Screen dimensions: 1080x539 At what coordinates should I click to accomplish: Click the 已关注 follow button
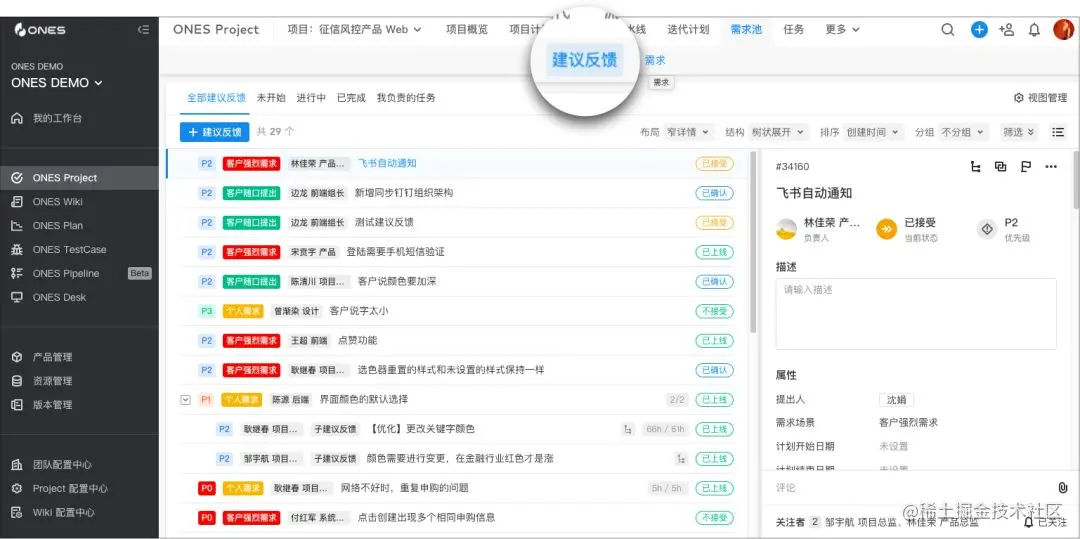(x=1046, y=522)
